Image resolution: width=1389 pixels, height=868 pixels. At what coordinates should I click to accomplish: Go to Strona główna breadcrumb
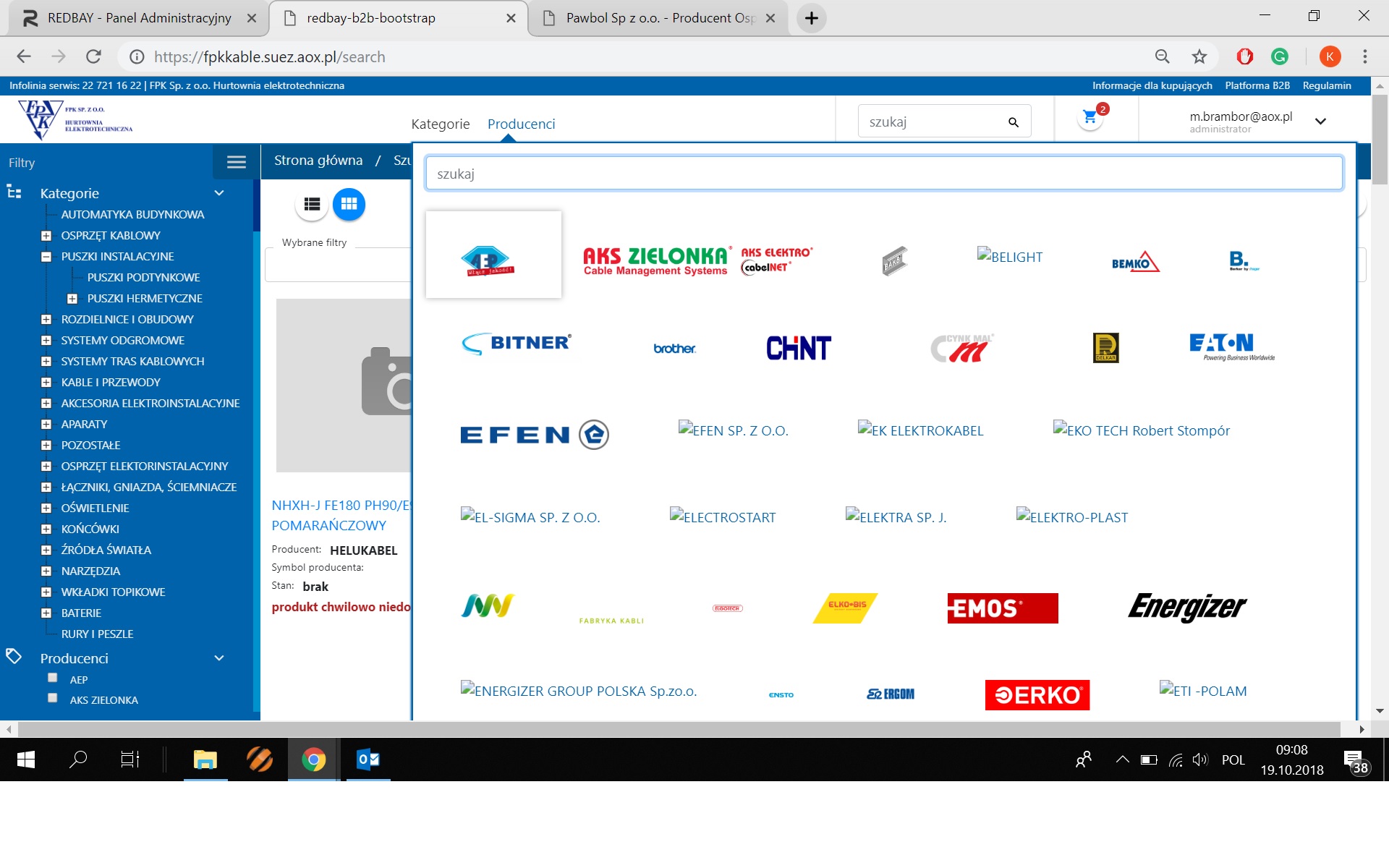(x=318, y=161)
